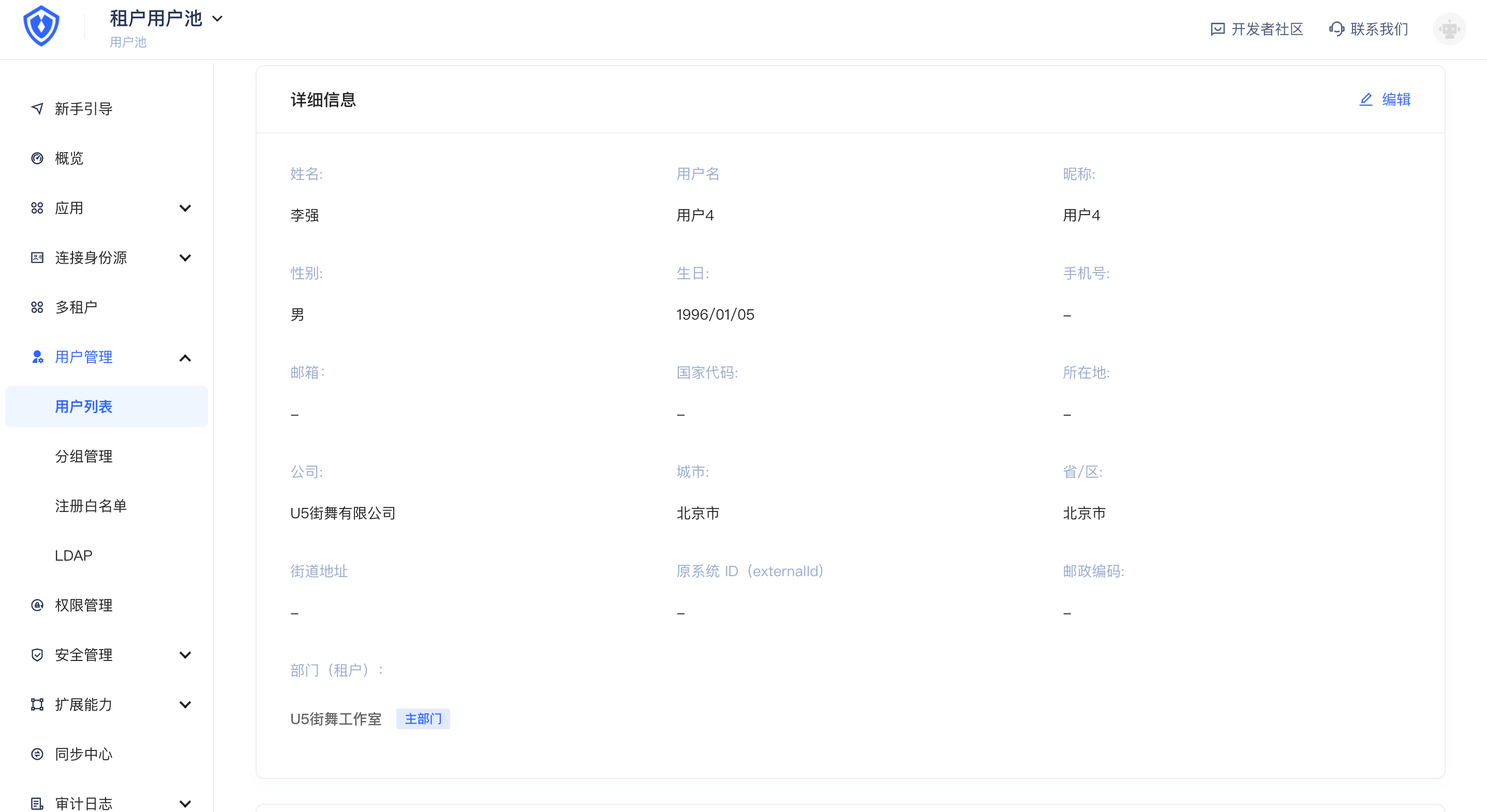Click the 概览 dashboard icon

tap(38, 158)
